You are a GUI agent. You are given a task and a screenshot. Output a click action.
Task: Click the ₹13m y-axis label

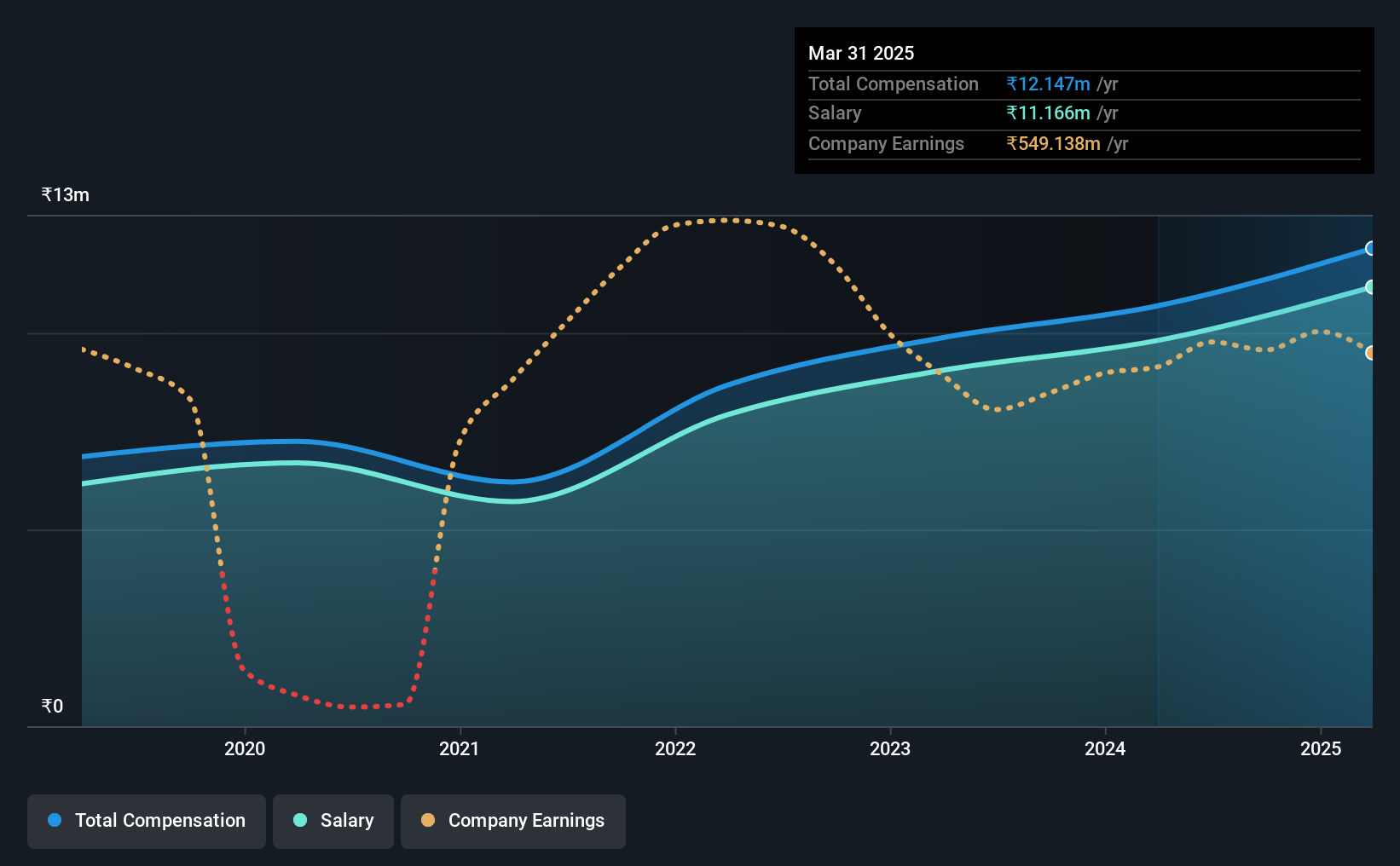click(66, 194)
